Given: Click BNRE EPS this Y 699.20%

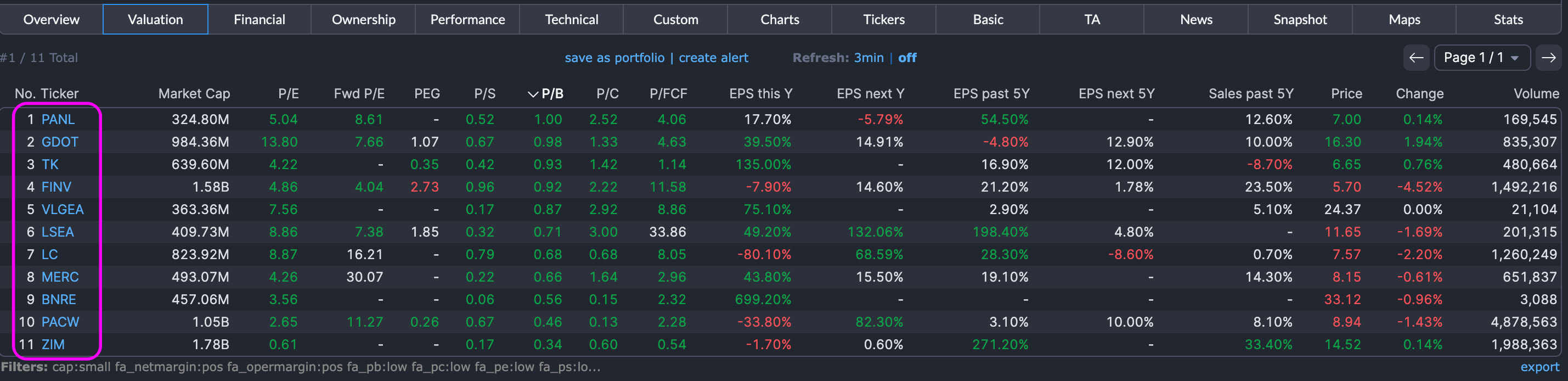Looking at the screenshot, I should (763, 299).
